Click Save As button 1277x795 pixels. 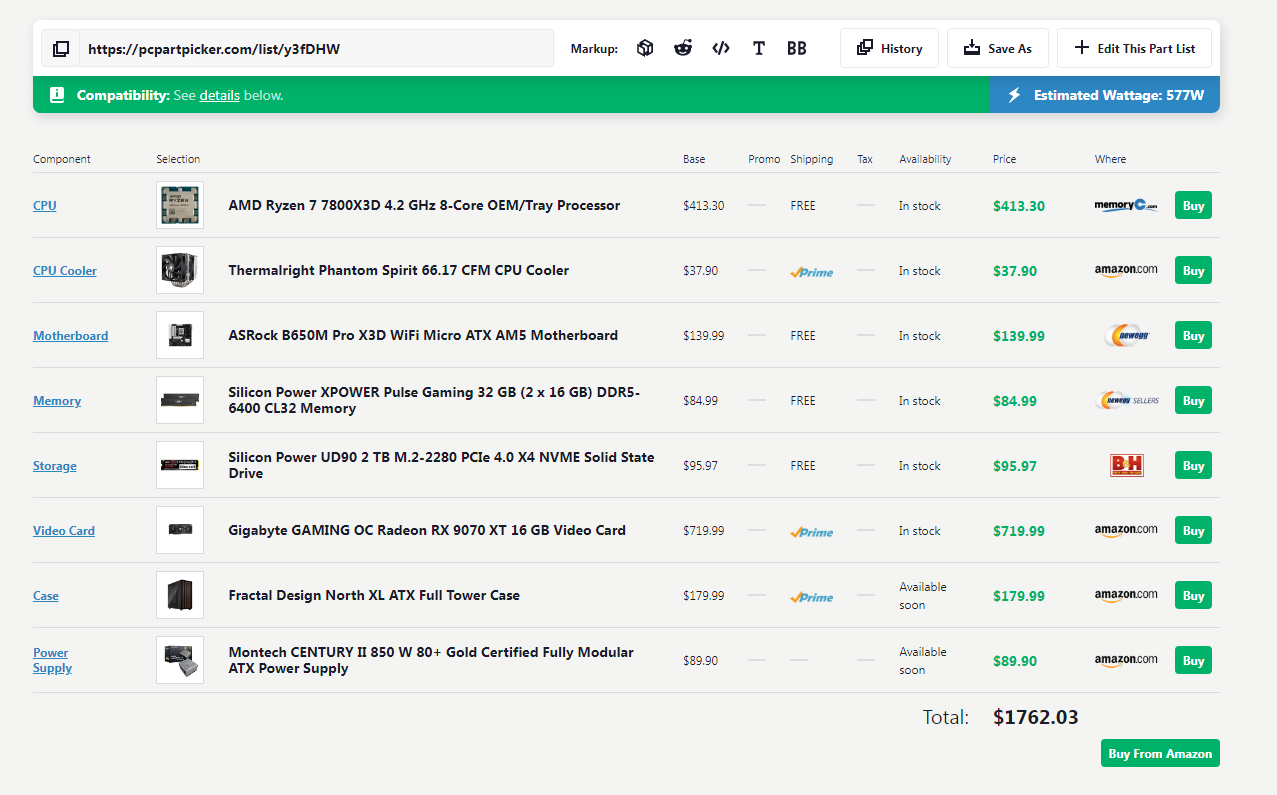point(997,48)
